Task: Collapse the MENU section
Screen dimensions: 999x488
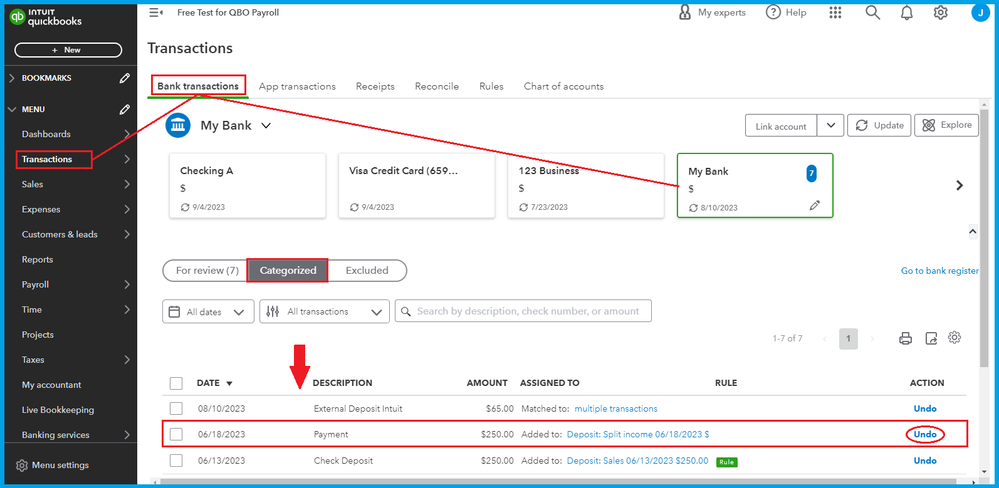Action: click(12, 110)
